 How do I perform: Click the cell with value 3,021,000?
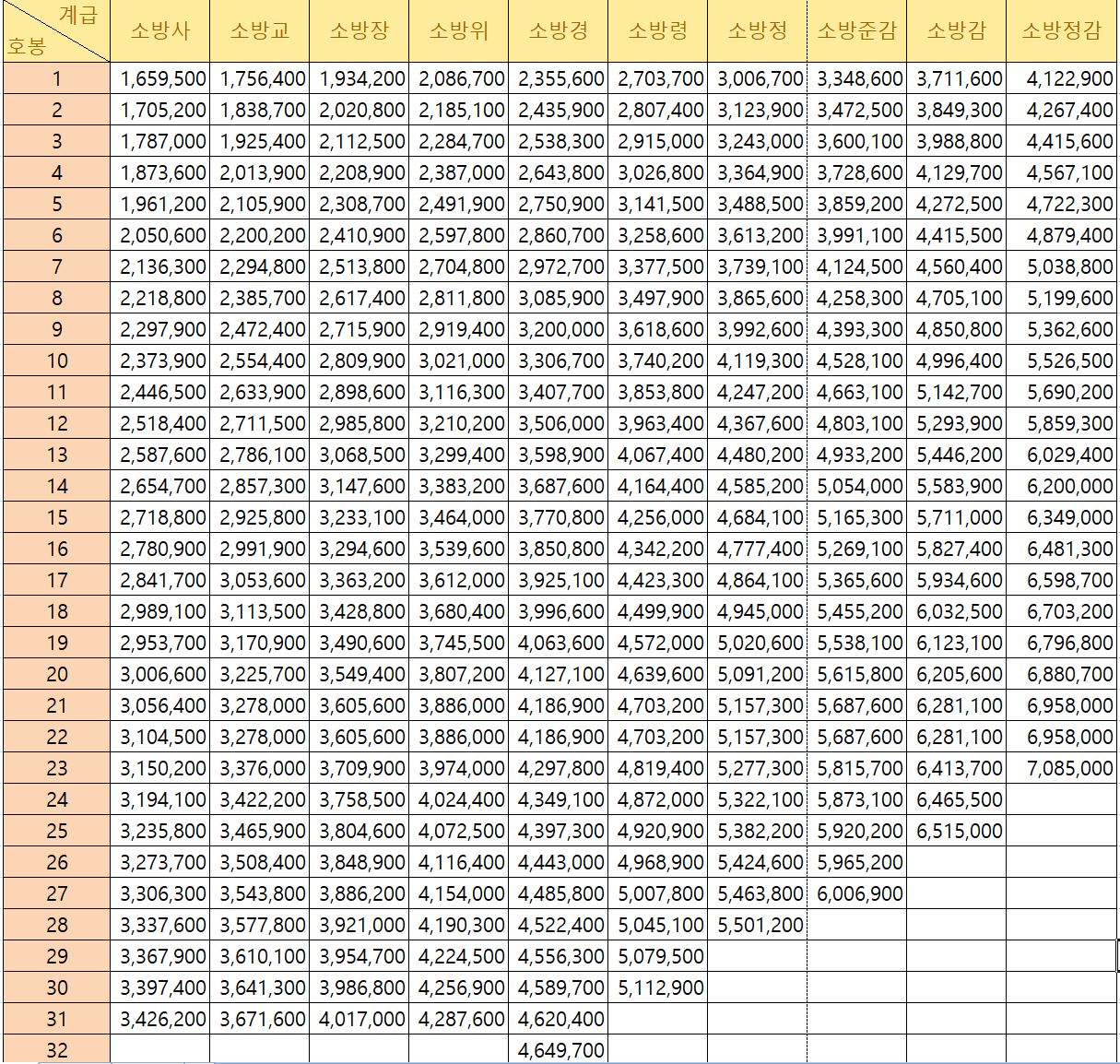[x=459, y=361]
